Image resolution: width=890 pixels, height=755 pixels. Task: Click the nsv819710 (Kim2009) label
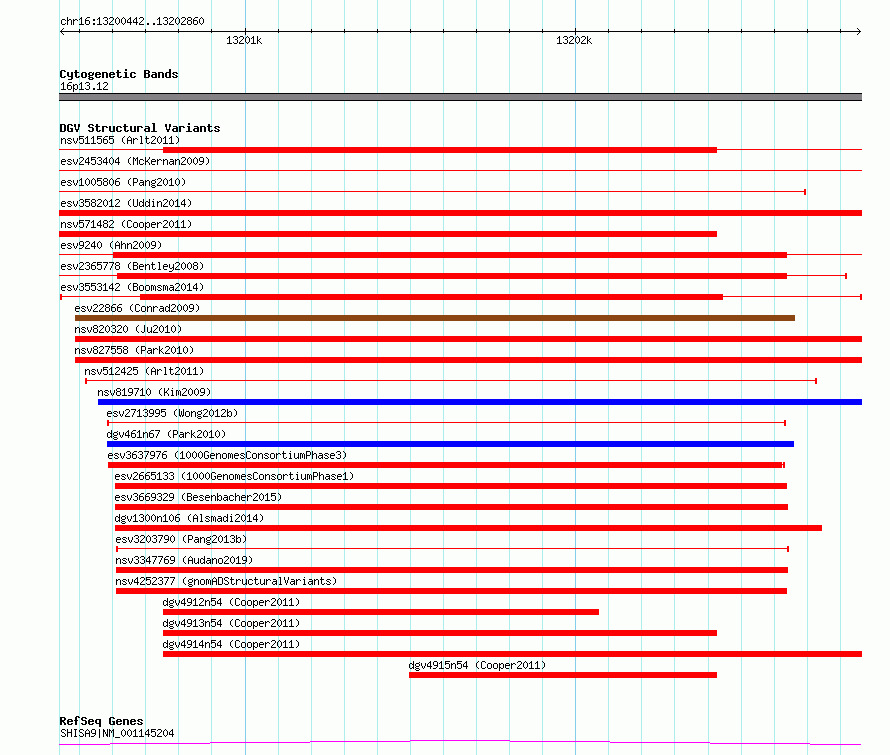click(154, 392)
